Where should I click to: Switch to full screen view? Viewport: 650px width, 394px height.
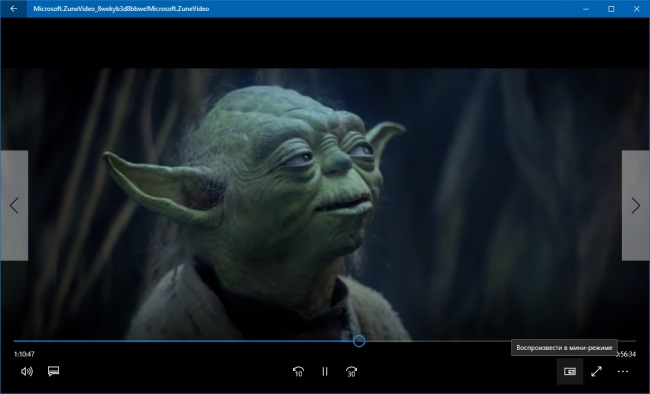point(596,372)
